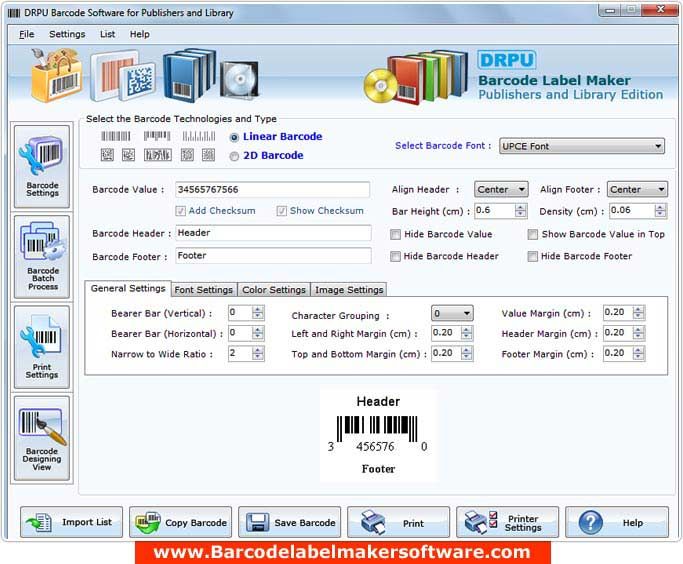The image size is (683, 564).
Task: Adjust Header Margin spinner
Action: click(x=638, y=333)
